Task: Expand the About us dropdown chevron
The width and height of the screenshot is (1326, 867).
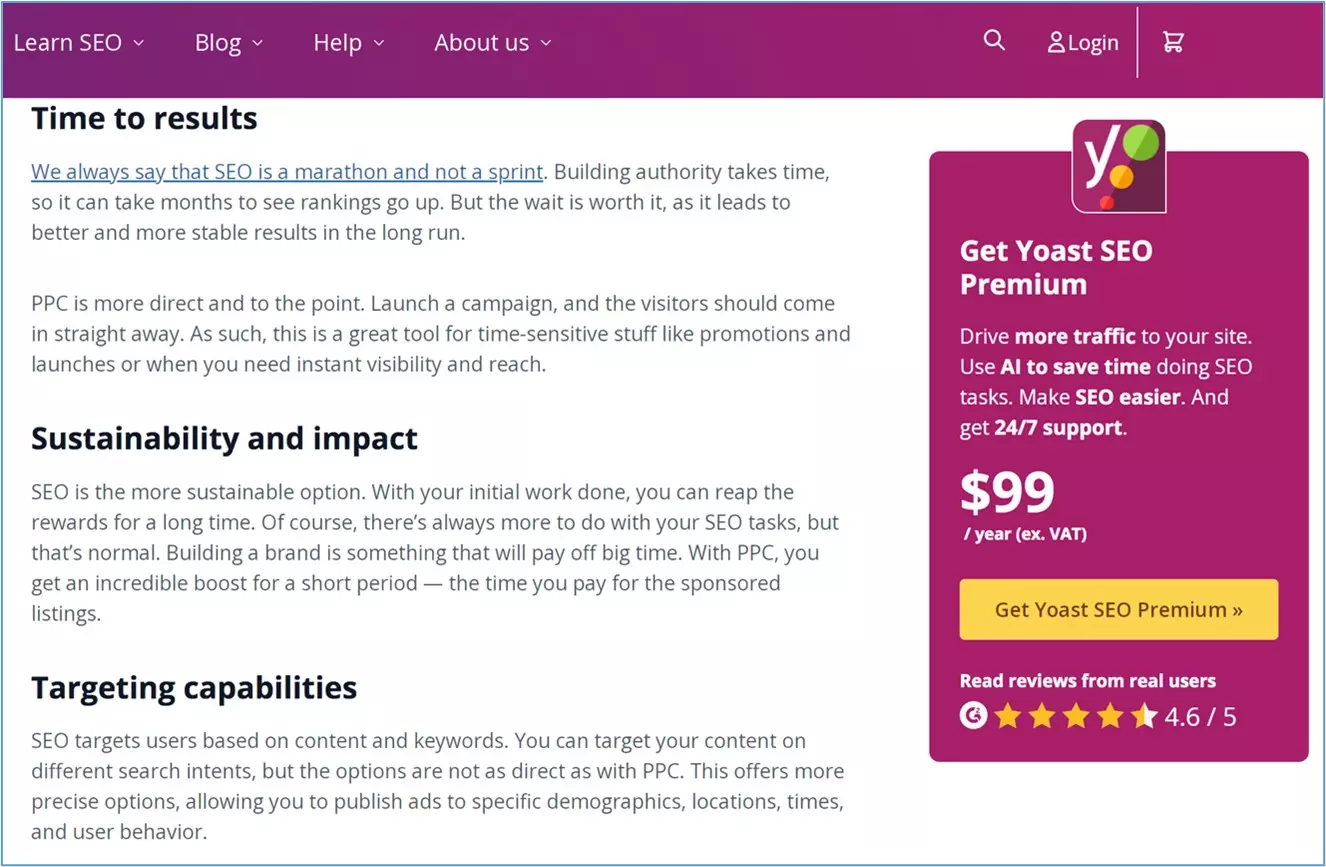Action: pyautogui.click(x=546, y=43)
